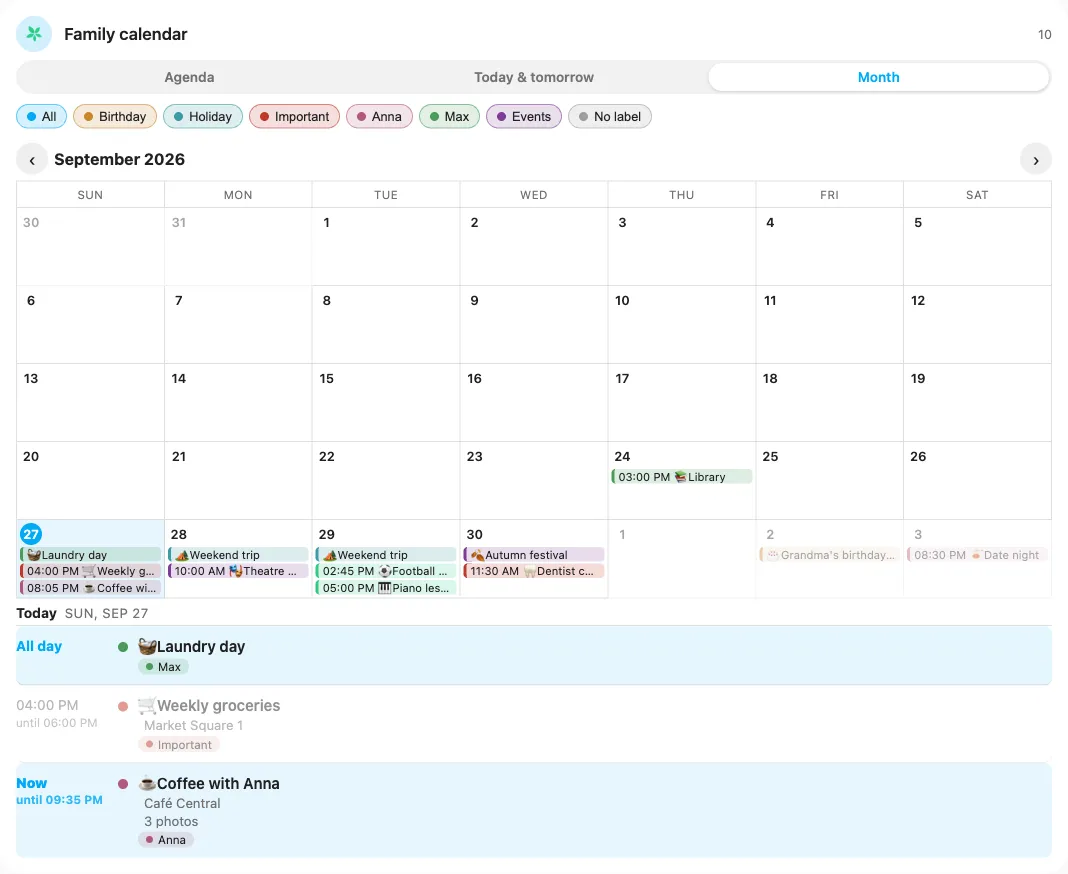1068x874 pixels.
Task: Click the Now until 09:35 PM label
Action: click(x=59, y=791)
